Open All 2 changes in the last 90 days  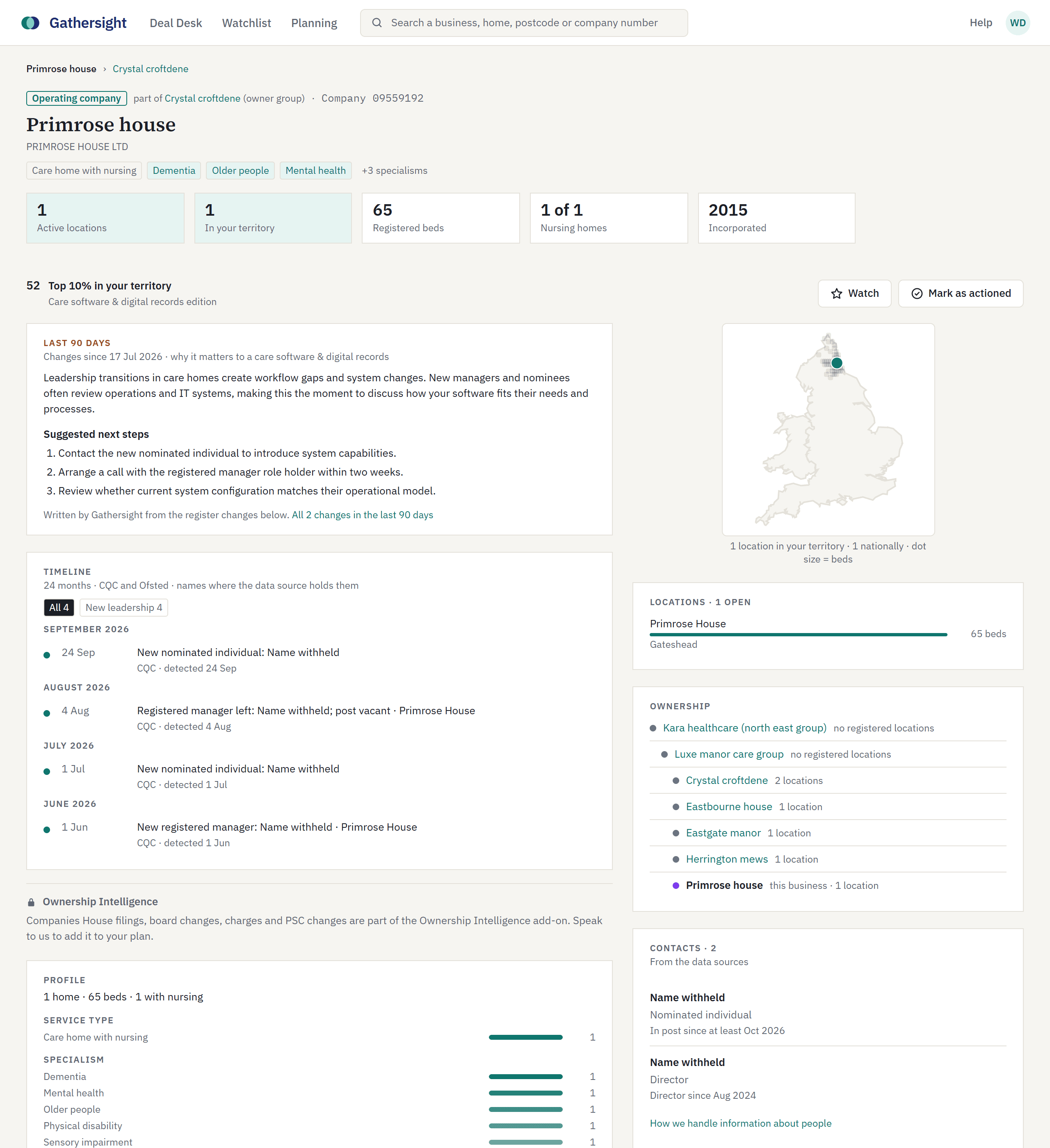[362, 515]
